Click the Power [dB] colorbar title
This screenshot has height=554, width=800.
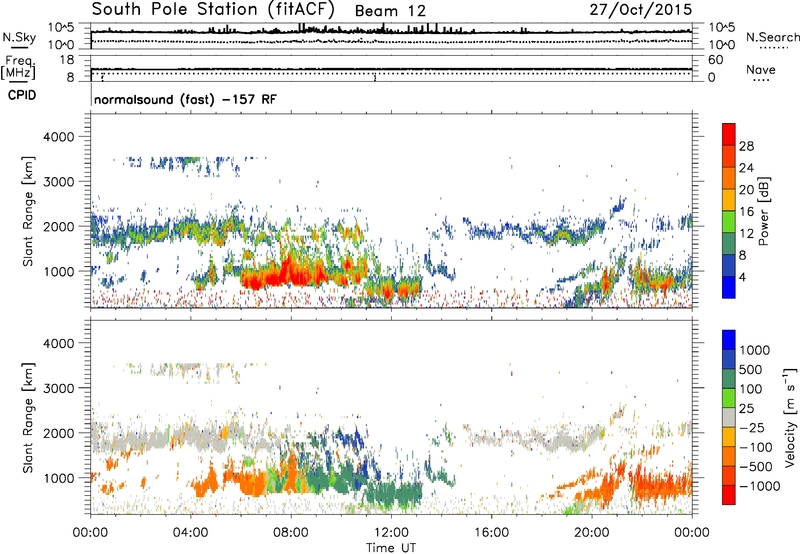763,211
